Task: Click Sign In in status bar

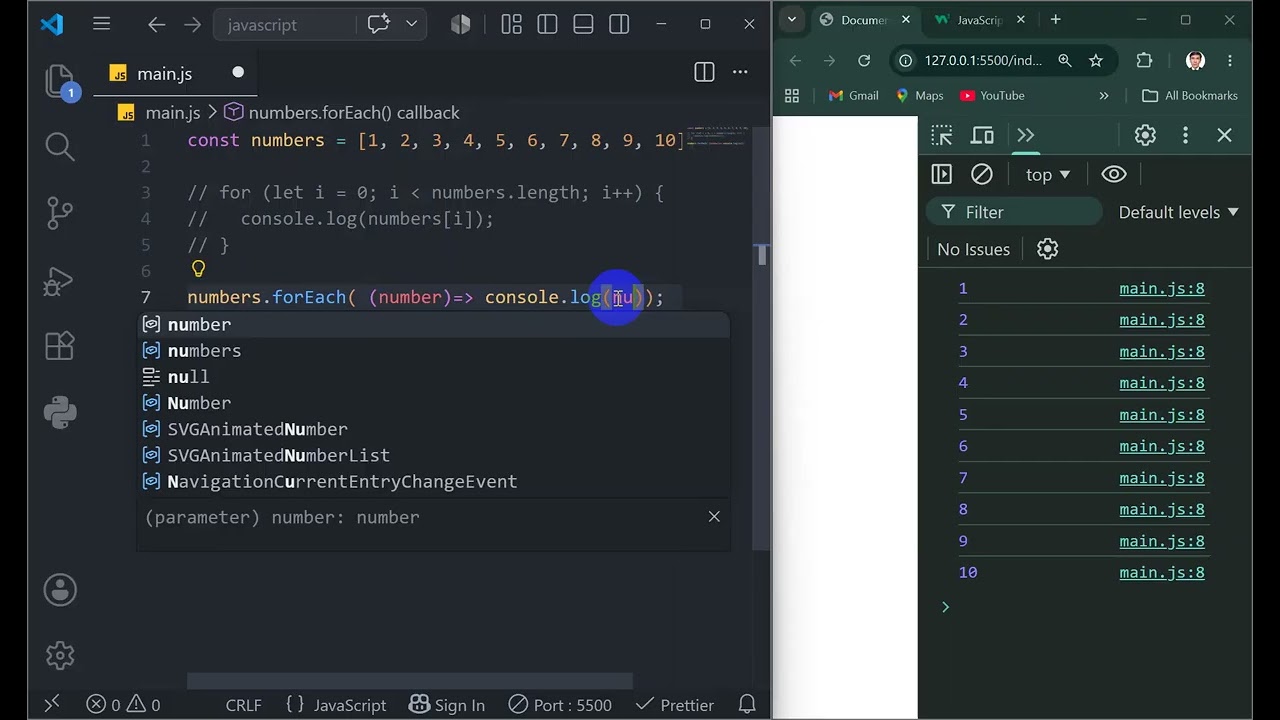Action: coord(447,705)
